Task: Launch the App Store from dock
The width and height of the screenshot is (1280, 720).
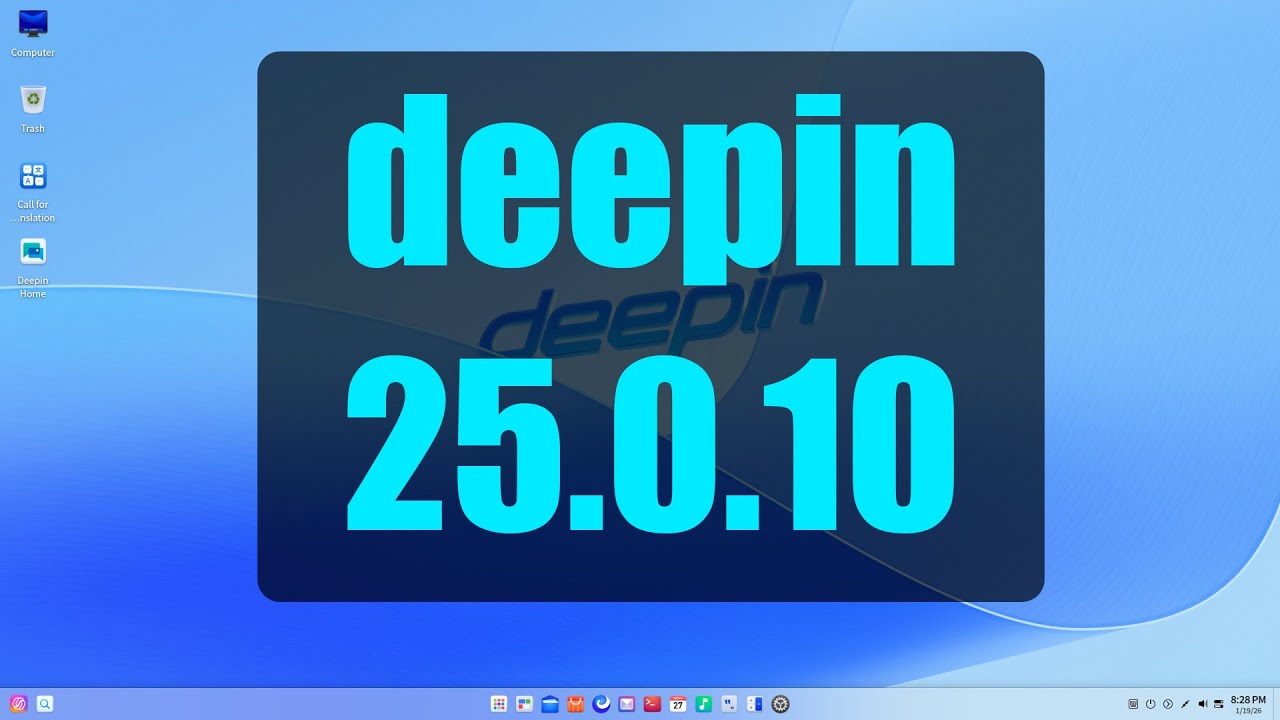Action: (575, 704)
